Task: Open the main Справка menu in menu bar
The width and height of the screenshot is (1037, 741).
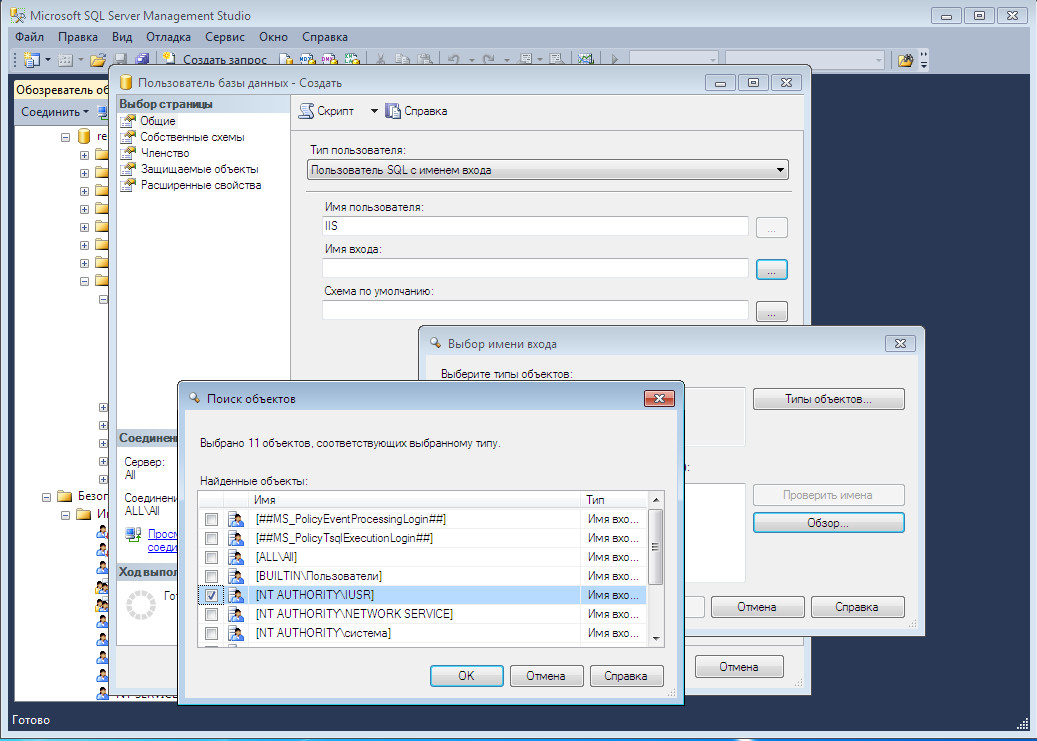Action: [325, 37]
